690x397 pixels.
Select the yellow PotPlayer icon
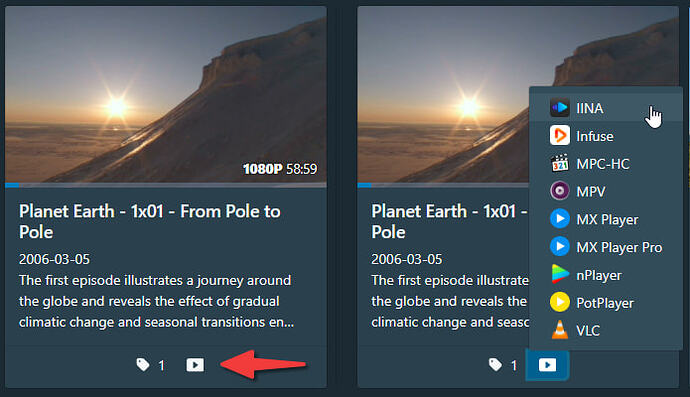(560, 302)
